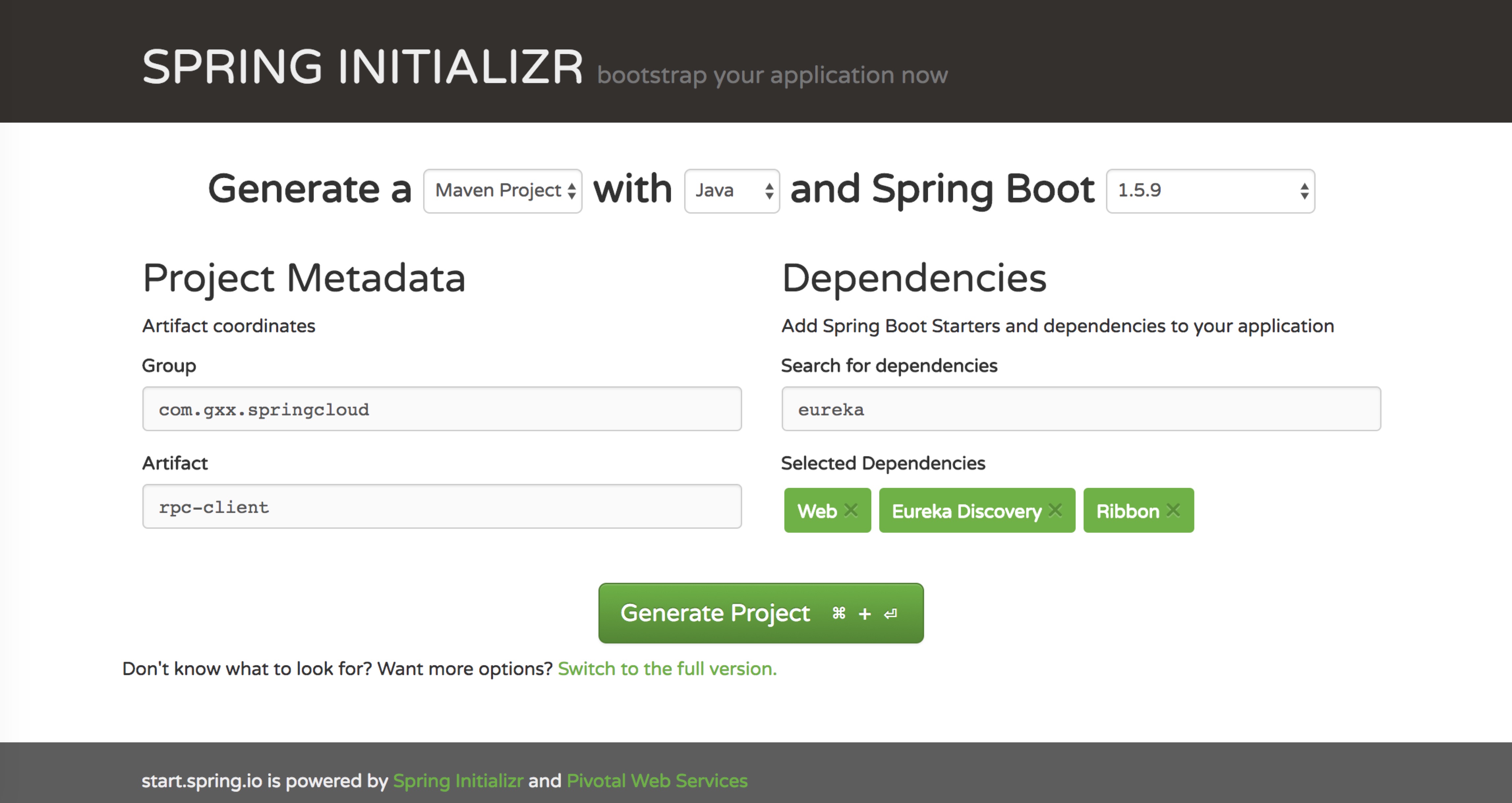Open the Java language dropdown
1512x803 pixels.
(732, 191)
